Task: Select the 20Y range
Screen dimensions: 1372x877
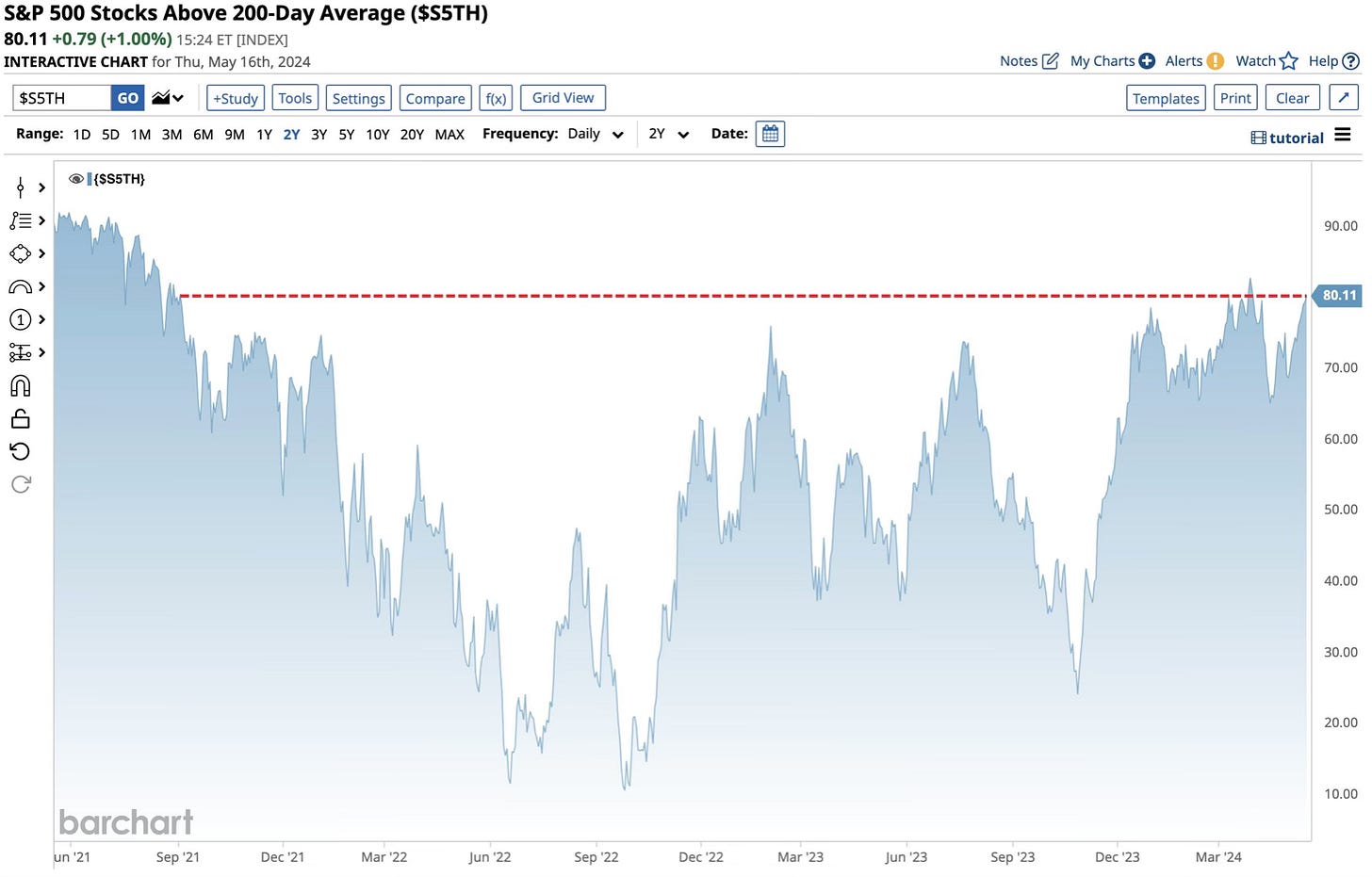Action: pos(412,135)
